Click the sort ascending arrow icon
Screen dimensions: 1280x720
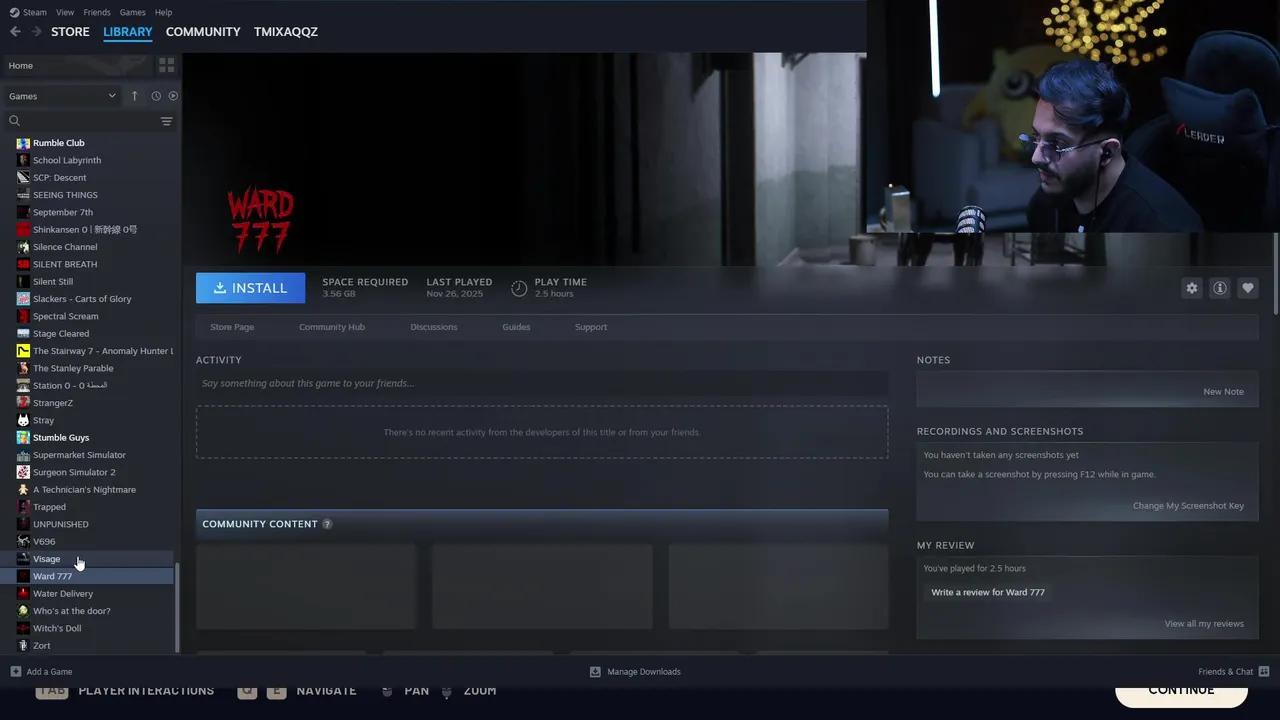pos(135,96)
